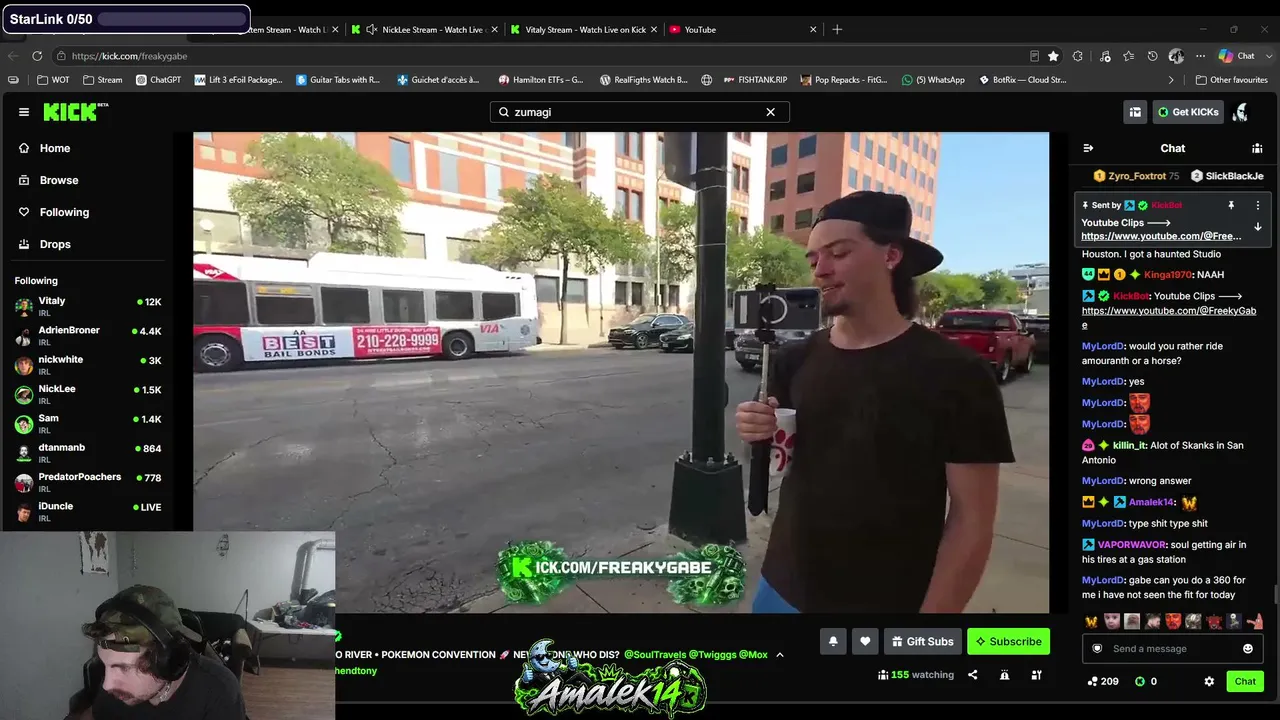Clear the zumagi search text
The height and width of the screenshot is (720, 1280).
pos(770,112)
